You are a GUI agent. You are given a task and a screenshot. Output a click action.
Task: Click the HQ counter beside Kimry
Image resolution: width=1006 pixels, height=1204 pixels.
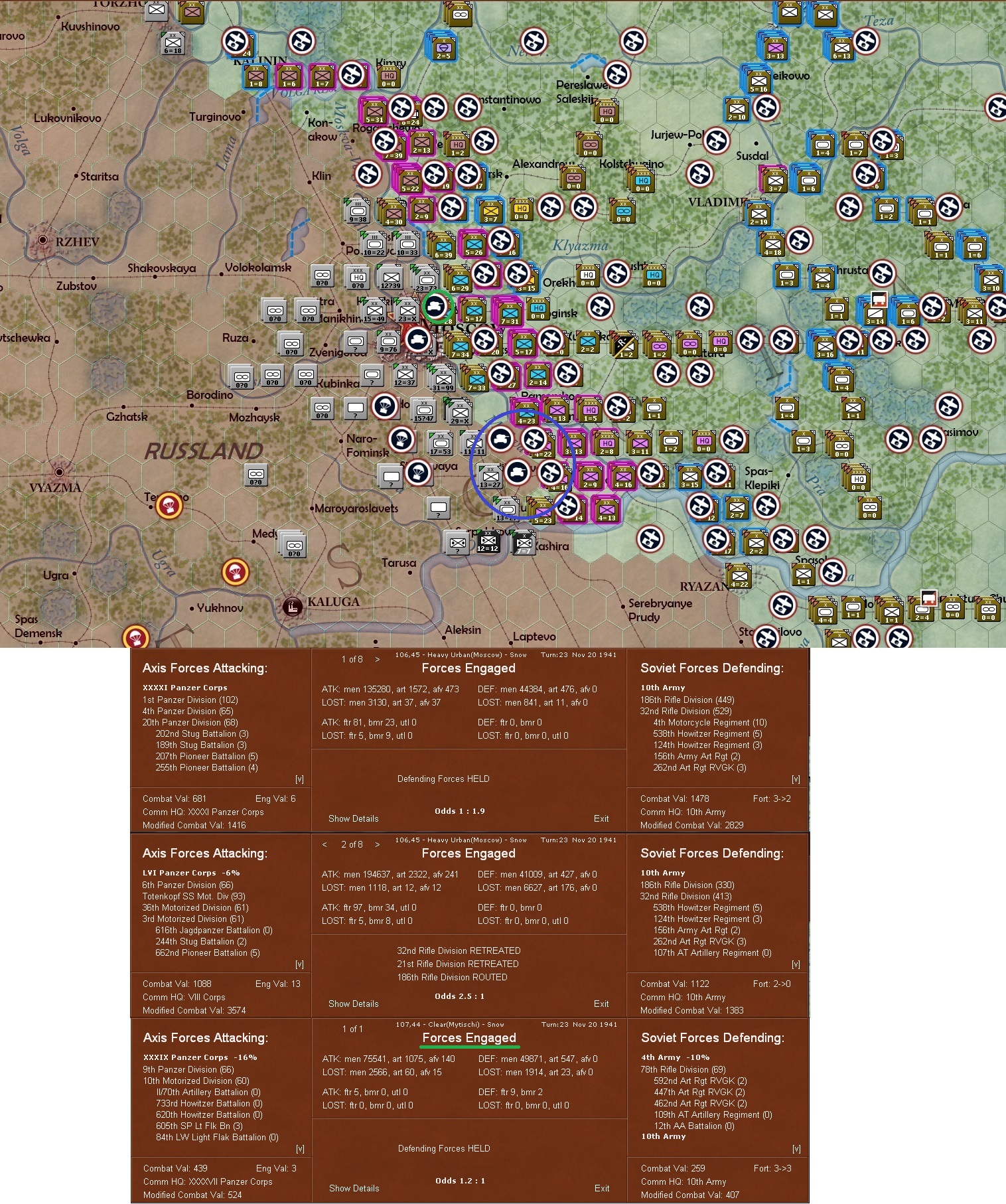click(x=389, y=77)
